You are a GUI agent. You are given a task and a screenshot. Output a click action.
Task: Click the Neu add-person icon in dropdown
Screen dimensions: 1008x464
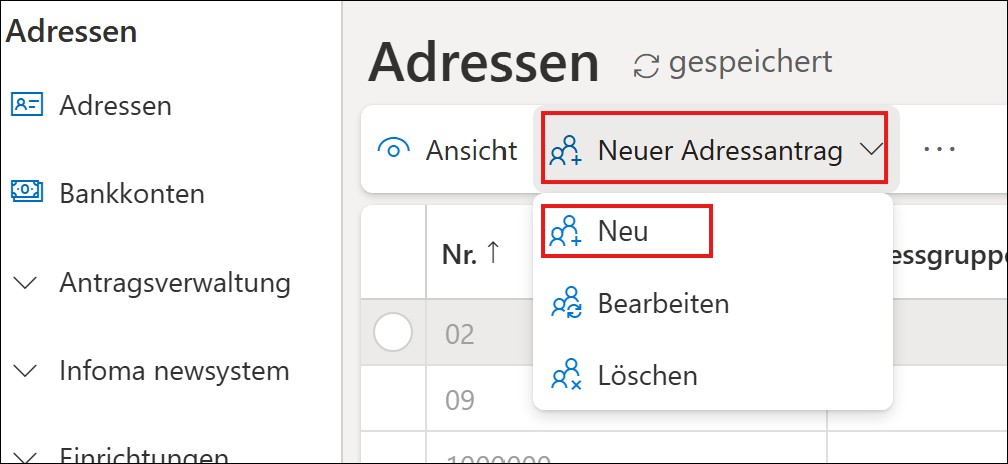point(566,231)
